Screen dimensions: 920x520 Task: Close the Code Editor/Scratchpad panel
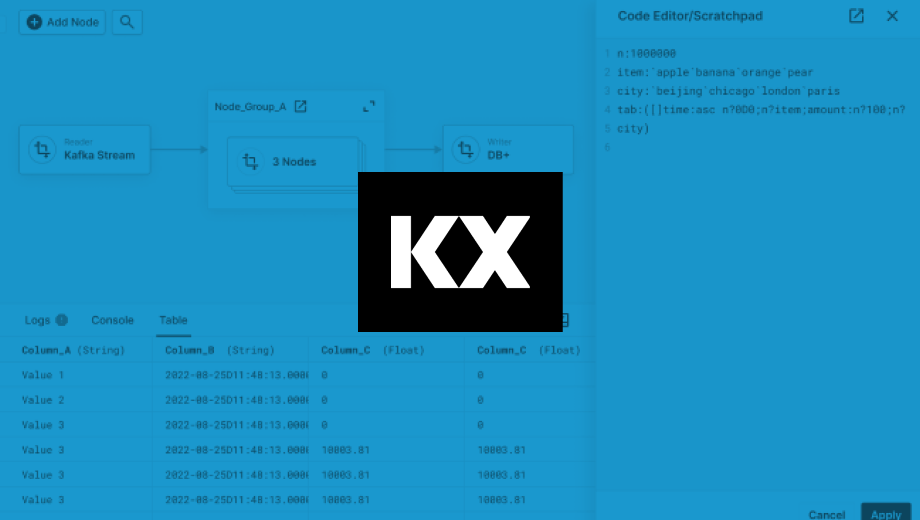[892, 16]
